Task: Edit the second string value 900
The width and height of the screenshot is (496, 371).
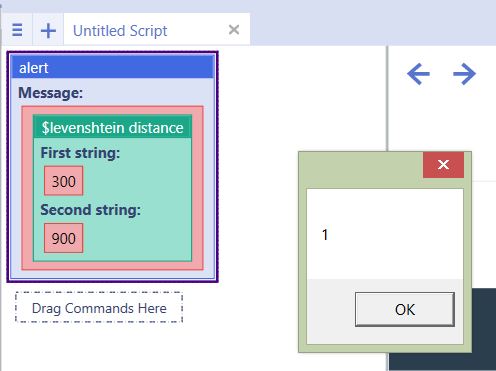Action: point(64,238)
